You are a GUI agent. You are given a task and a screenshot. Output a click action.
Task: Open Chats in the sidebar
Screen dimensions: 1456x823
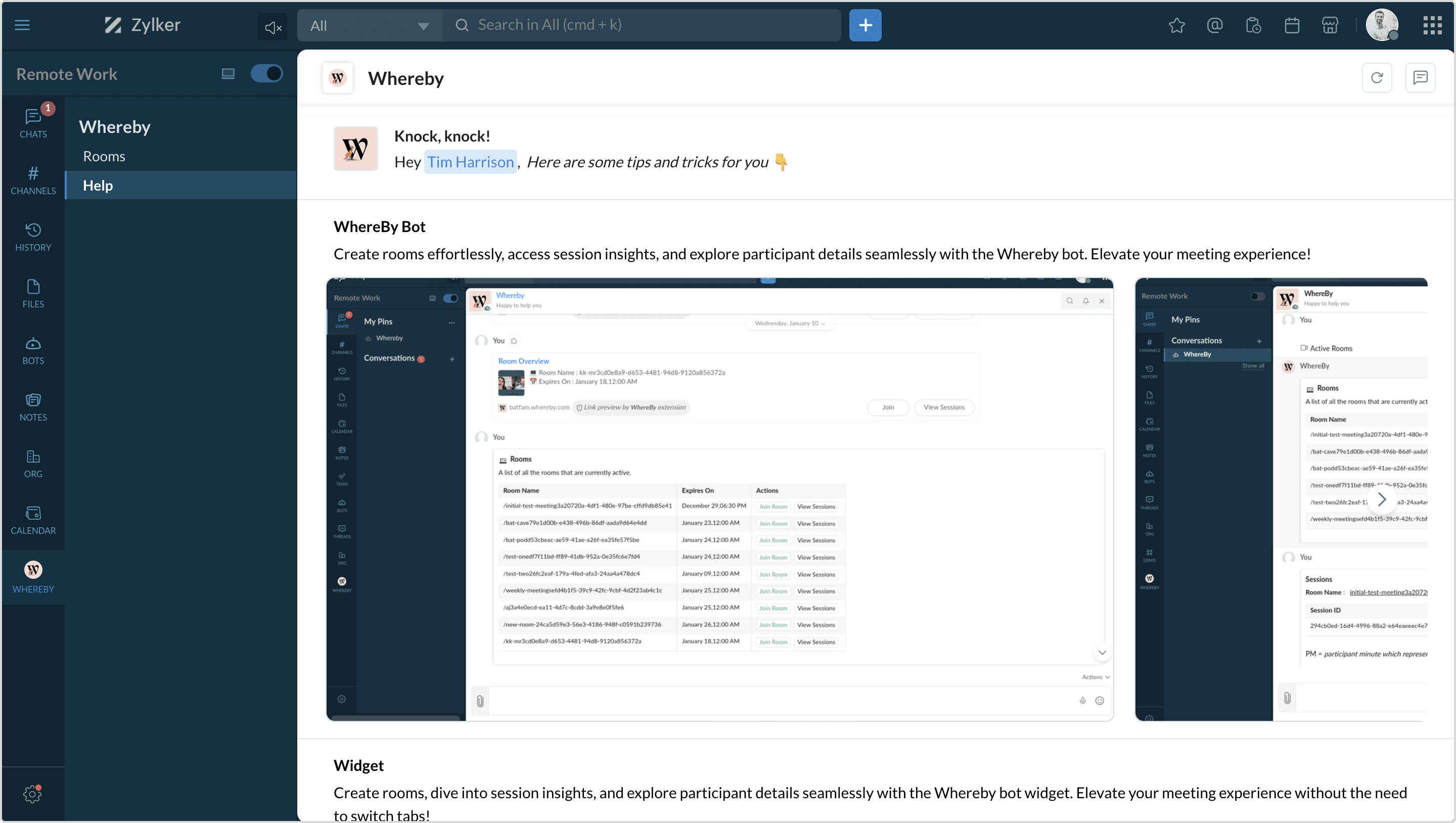(33, 123)
